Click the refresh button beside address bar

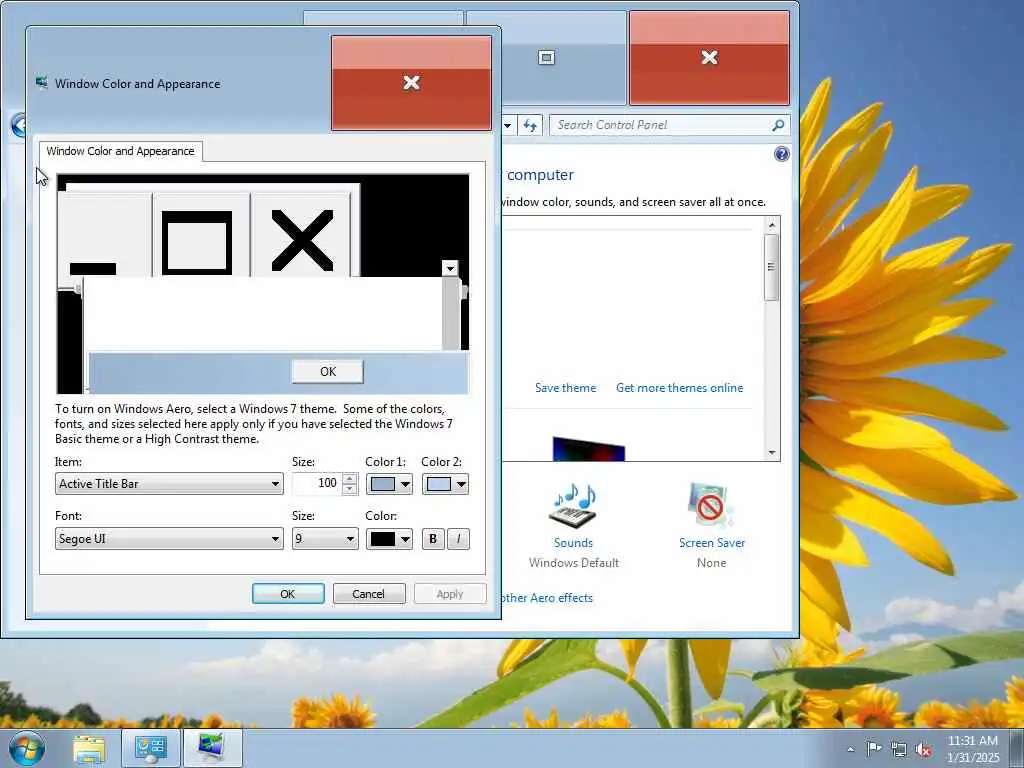530,125
